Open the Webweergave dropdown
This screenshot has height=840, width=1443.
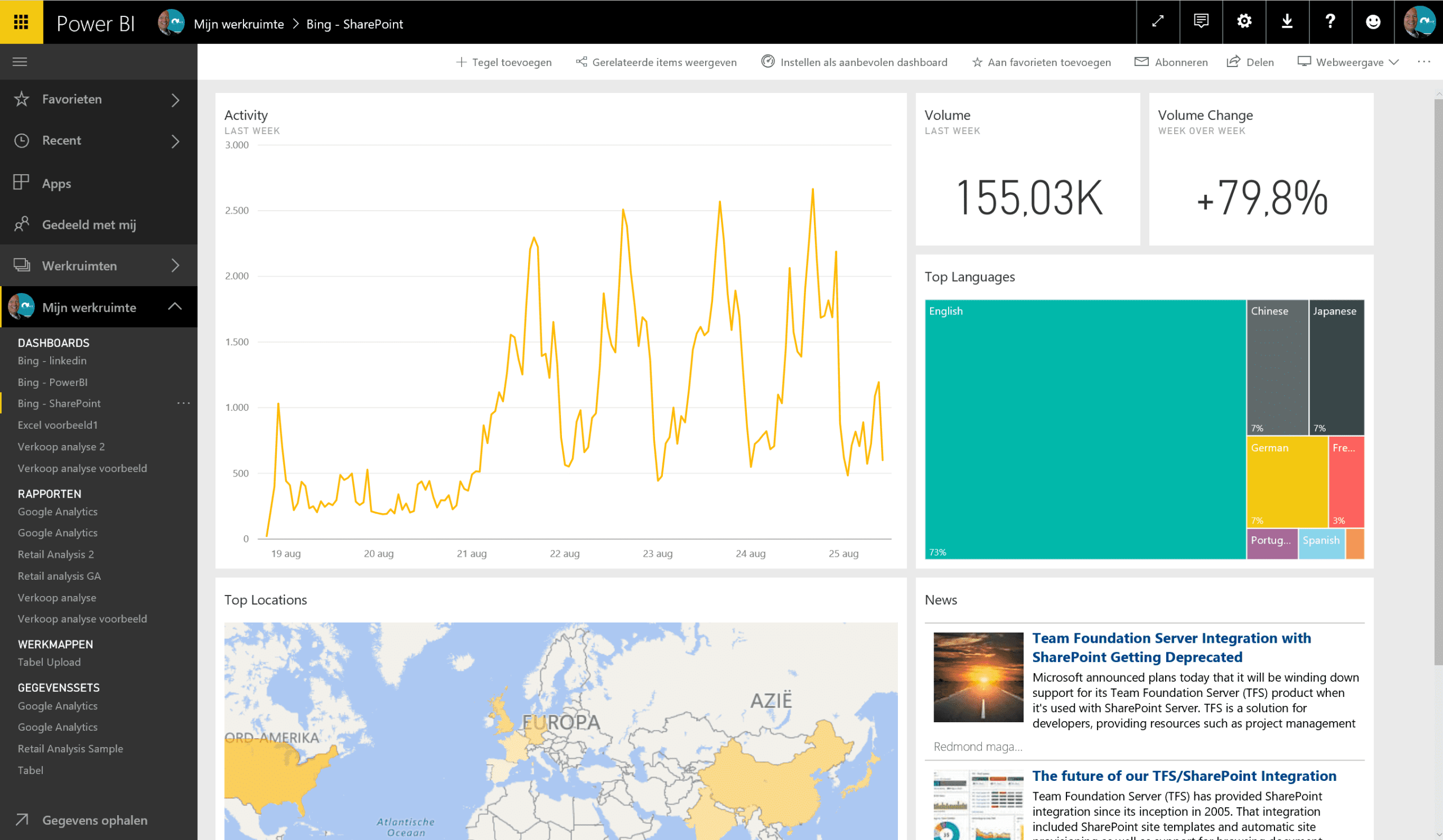point(1348,62)
